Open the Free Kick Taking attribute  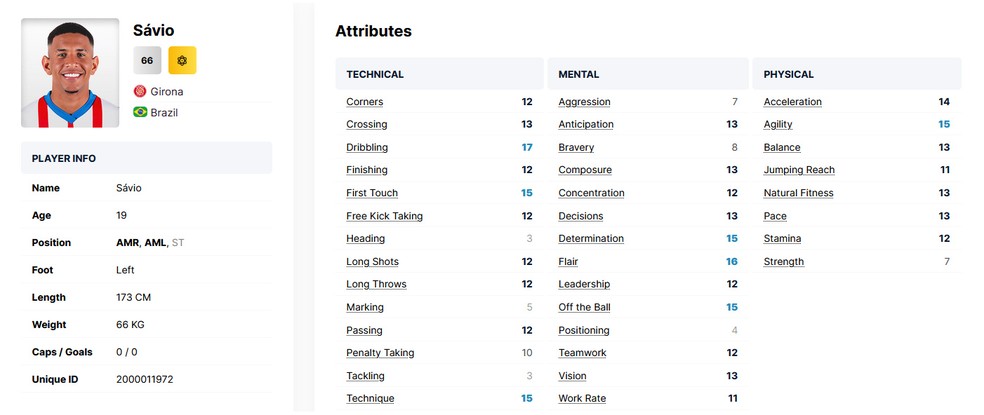point(384,216)
